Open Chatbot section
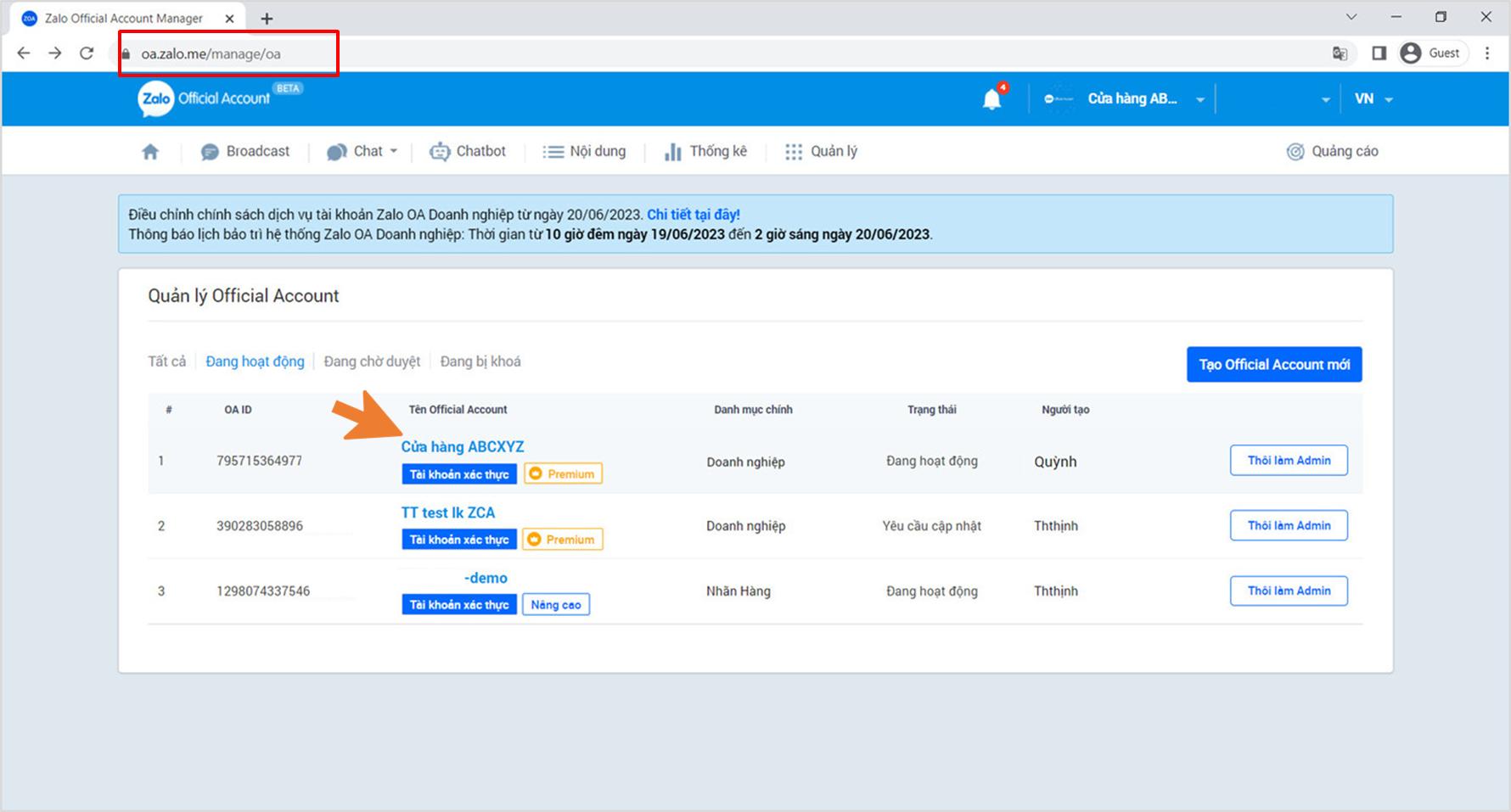 coord(468,151)
